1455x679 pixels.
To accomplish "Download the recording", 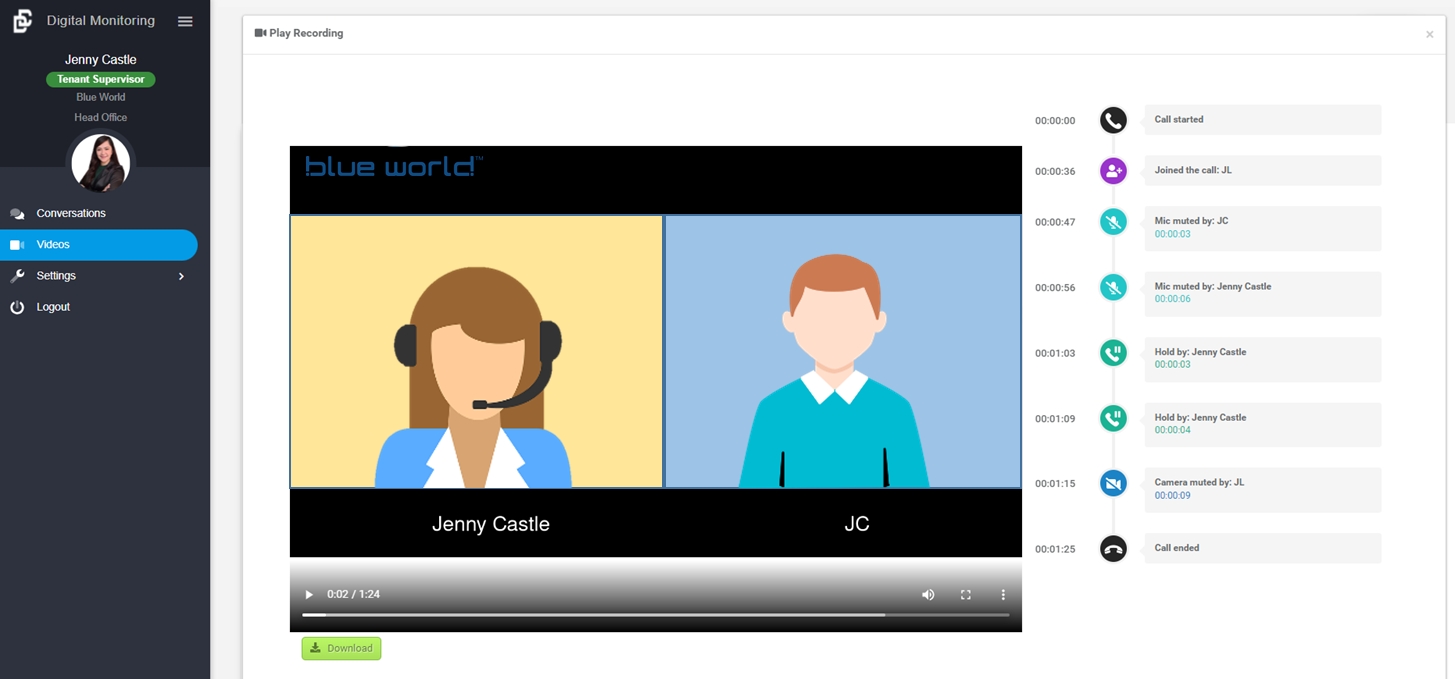I will point(341,648).
